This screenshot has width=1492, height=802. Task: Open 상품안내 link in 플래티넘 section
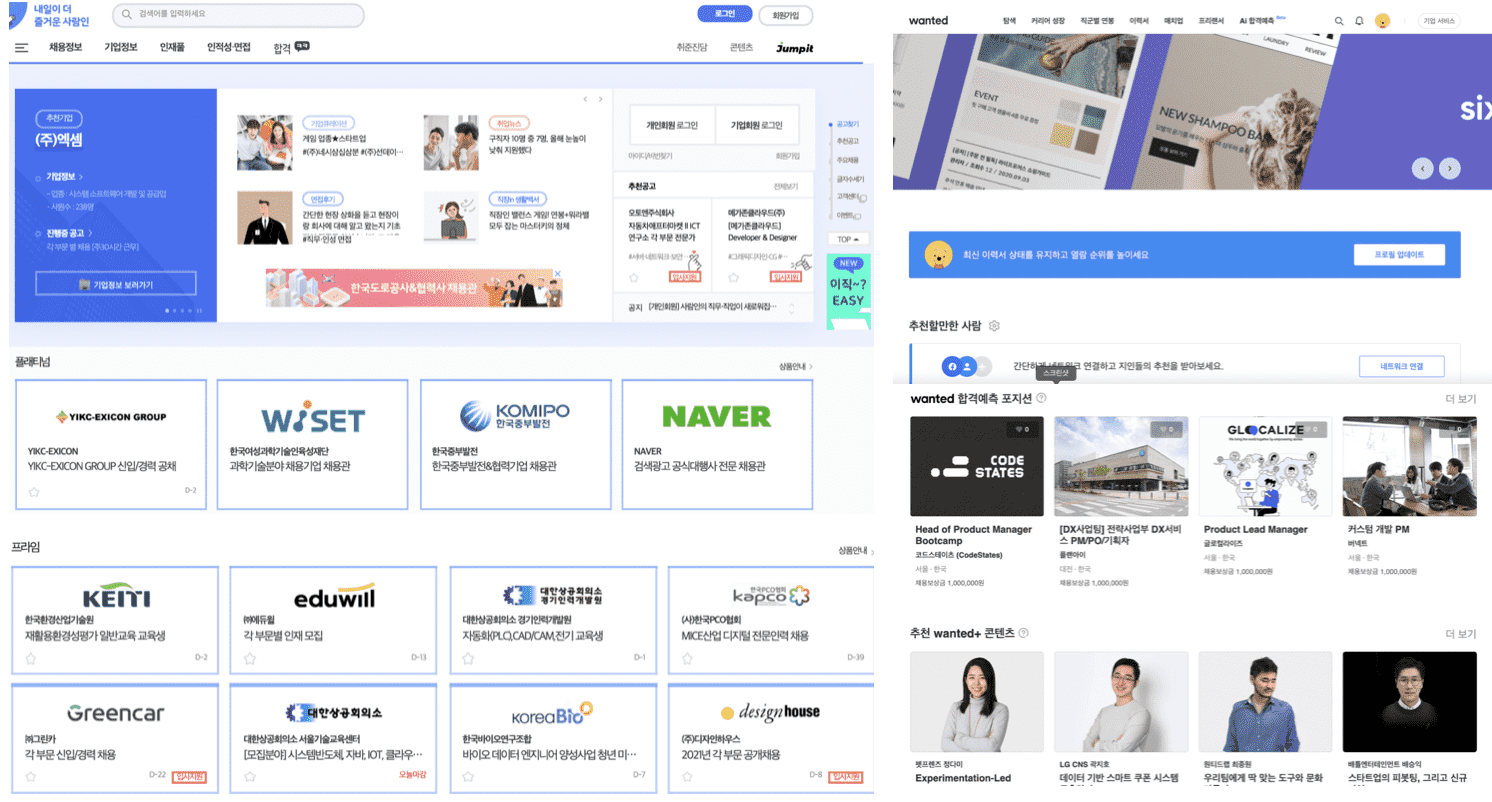pos(796,367)
